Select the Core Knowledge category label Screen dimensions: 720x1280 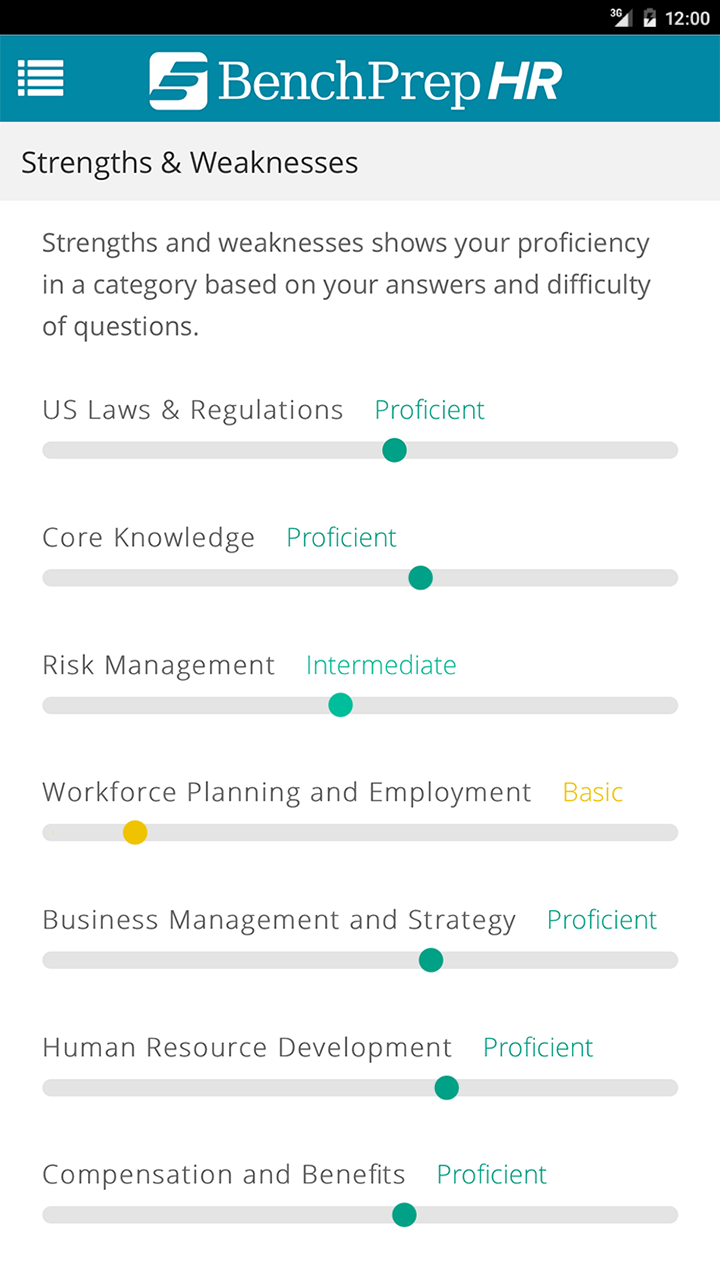coord(148,538)
